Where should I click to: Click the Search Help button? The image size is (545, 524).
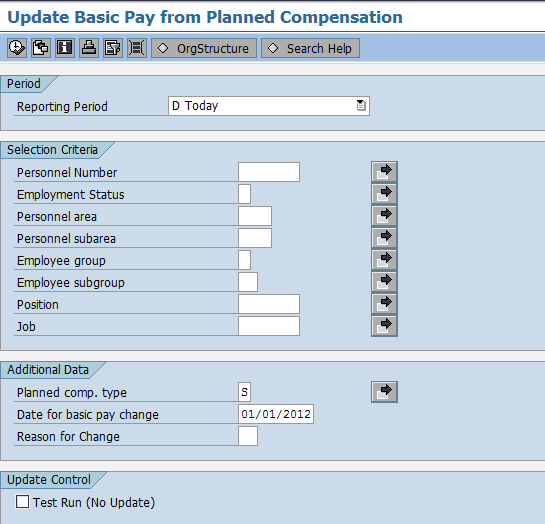click(x=310, y=48)
